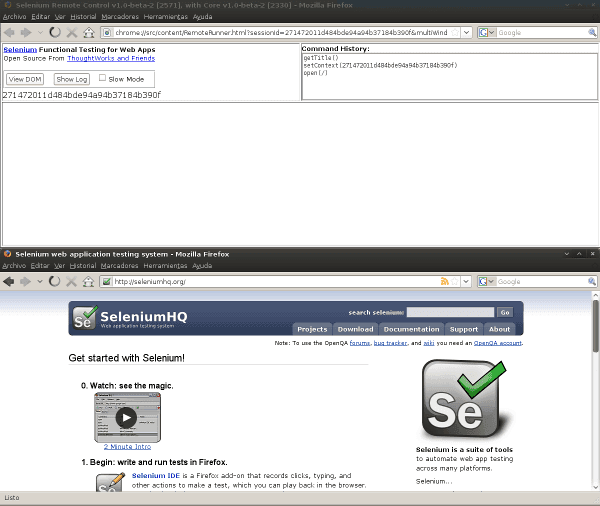Click the RSS feed icon in address bar
The image size is (600, 506).
pos(444,282)
